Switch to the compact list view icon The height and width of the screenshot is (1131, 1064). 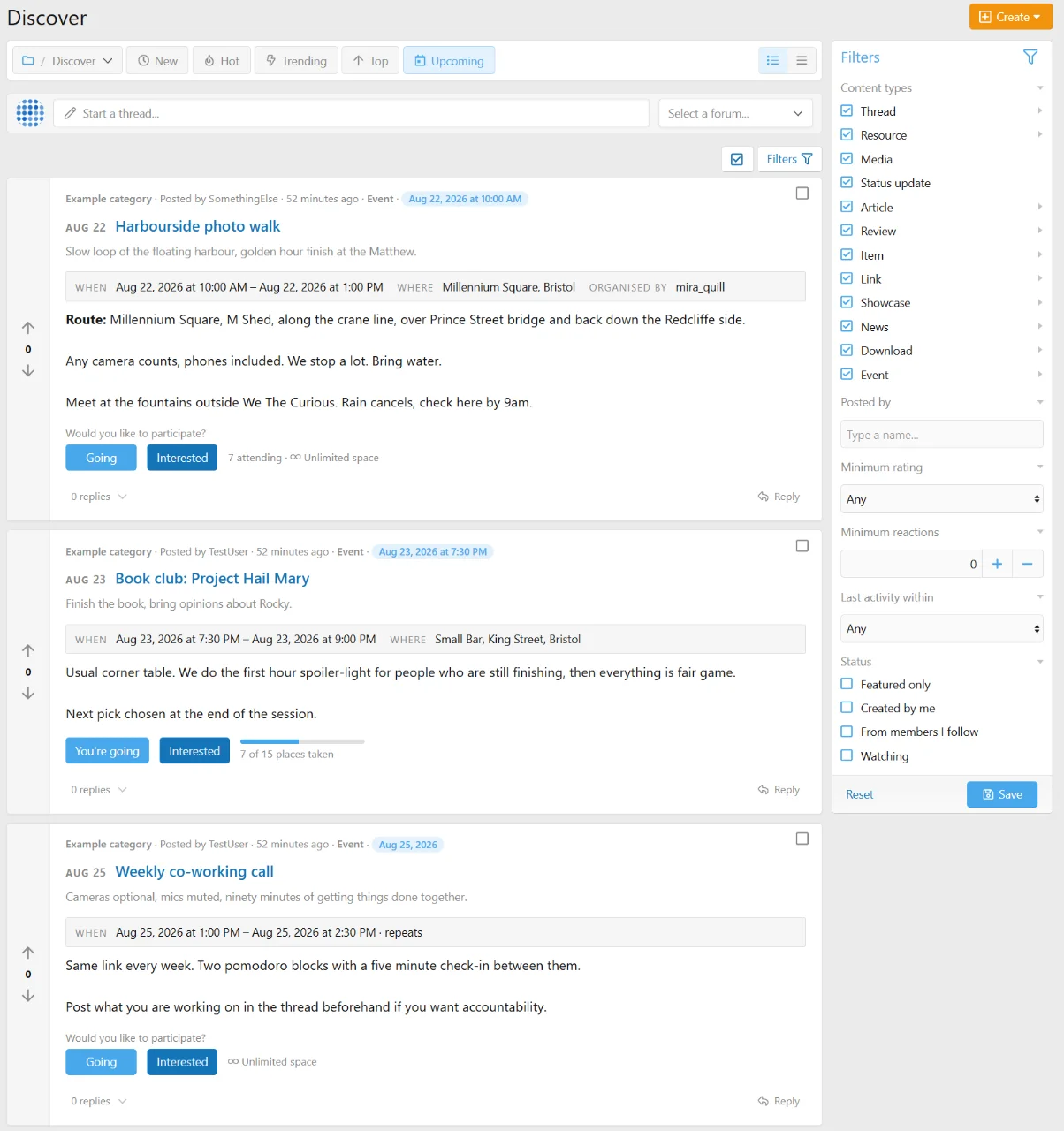[x=802, y=60]
